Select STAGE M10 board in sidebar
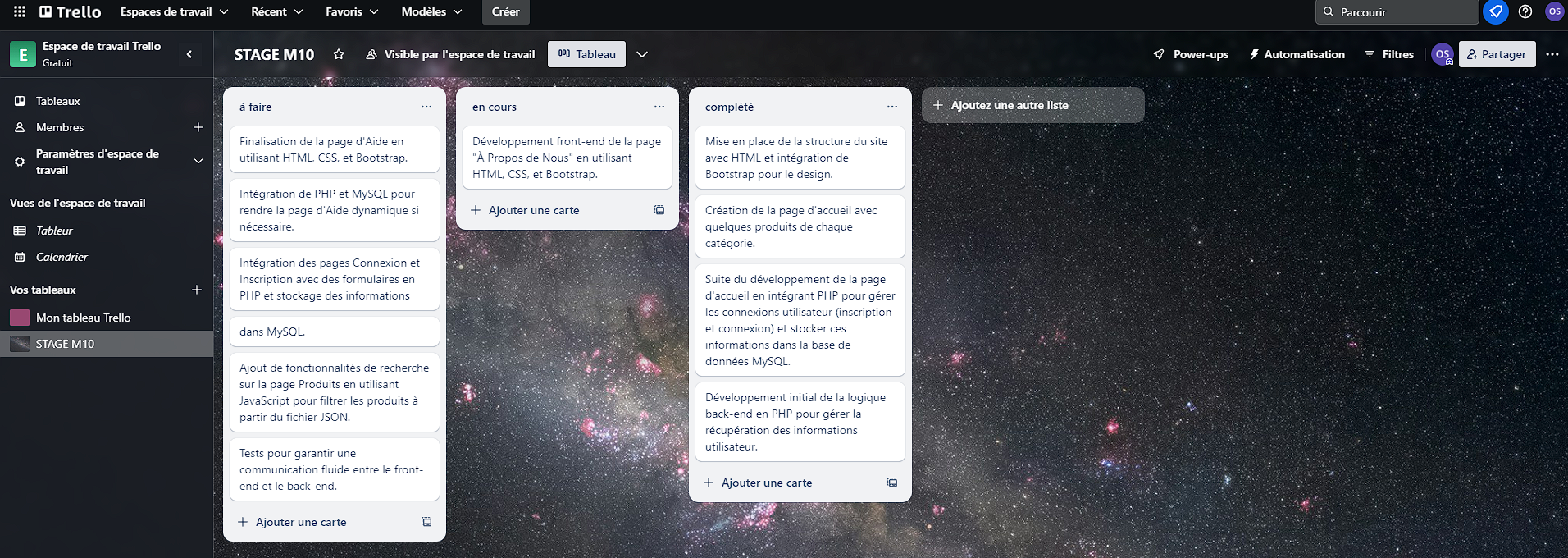This screenshot has width=1568, height=558. tap(107, 344)
